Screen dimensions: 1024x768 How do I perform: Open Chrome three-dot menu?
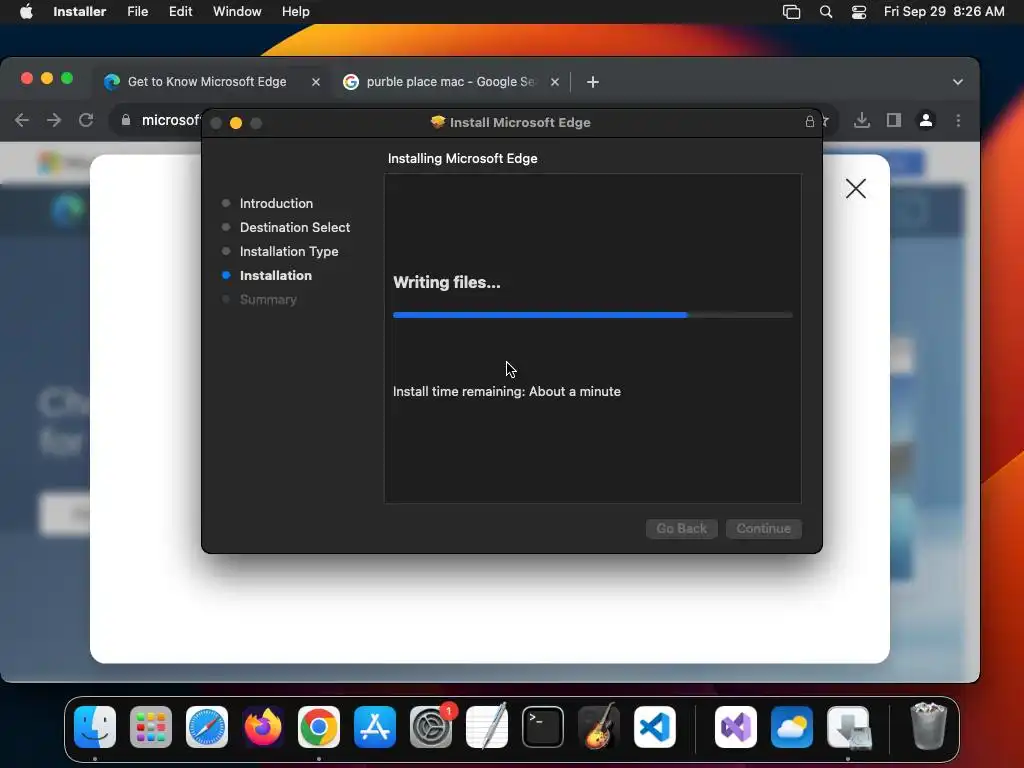coord(958,120)
